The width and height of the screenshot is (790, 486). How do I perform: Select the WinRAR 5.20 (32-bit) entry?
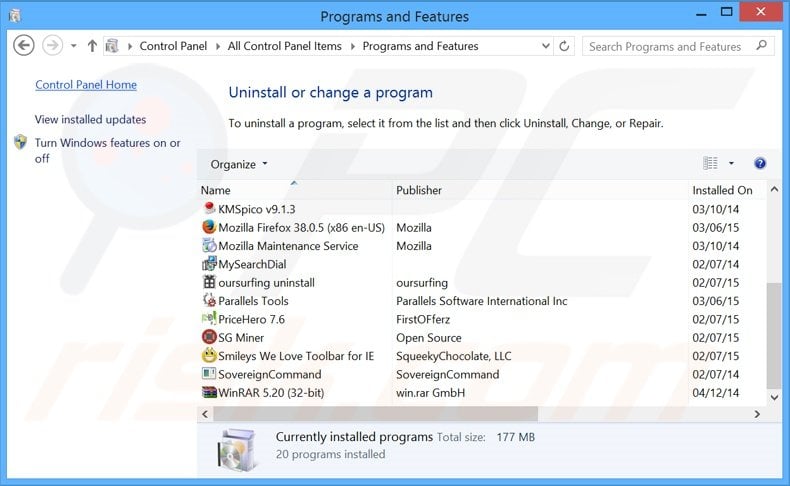271,392
